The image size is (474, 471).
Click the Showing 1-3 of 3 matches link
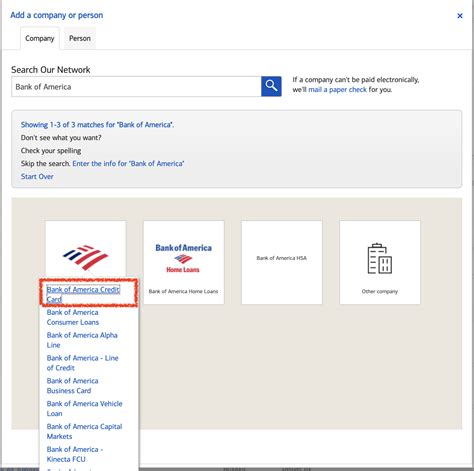coord(97,125)
